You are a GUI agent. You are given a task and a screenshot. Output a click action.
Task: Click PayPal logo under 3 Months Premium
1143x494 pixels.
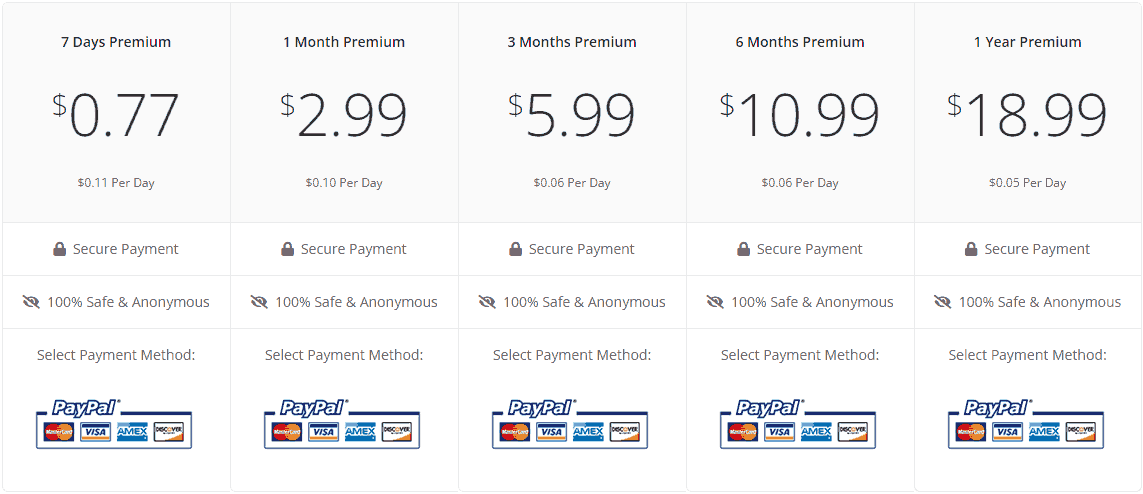pyautogui.click(x=542, y=407)
